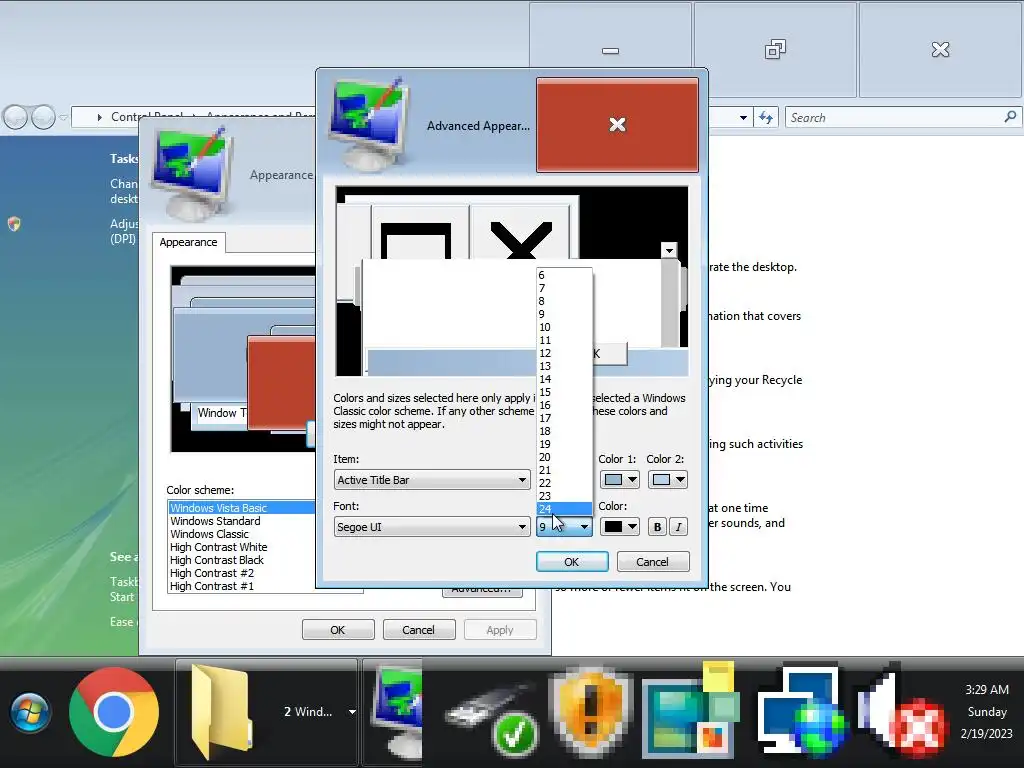Image resolution: width=1024 pixels, height=768 pixels.
Task: Open Google Chrome from the taskbar
Action: (x=114, y=712)
